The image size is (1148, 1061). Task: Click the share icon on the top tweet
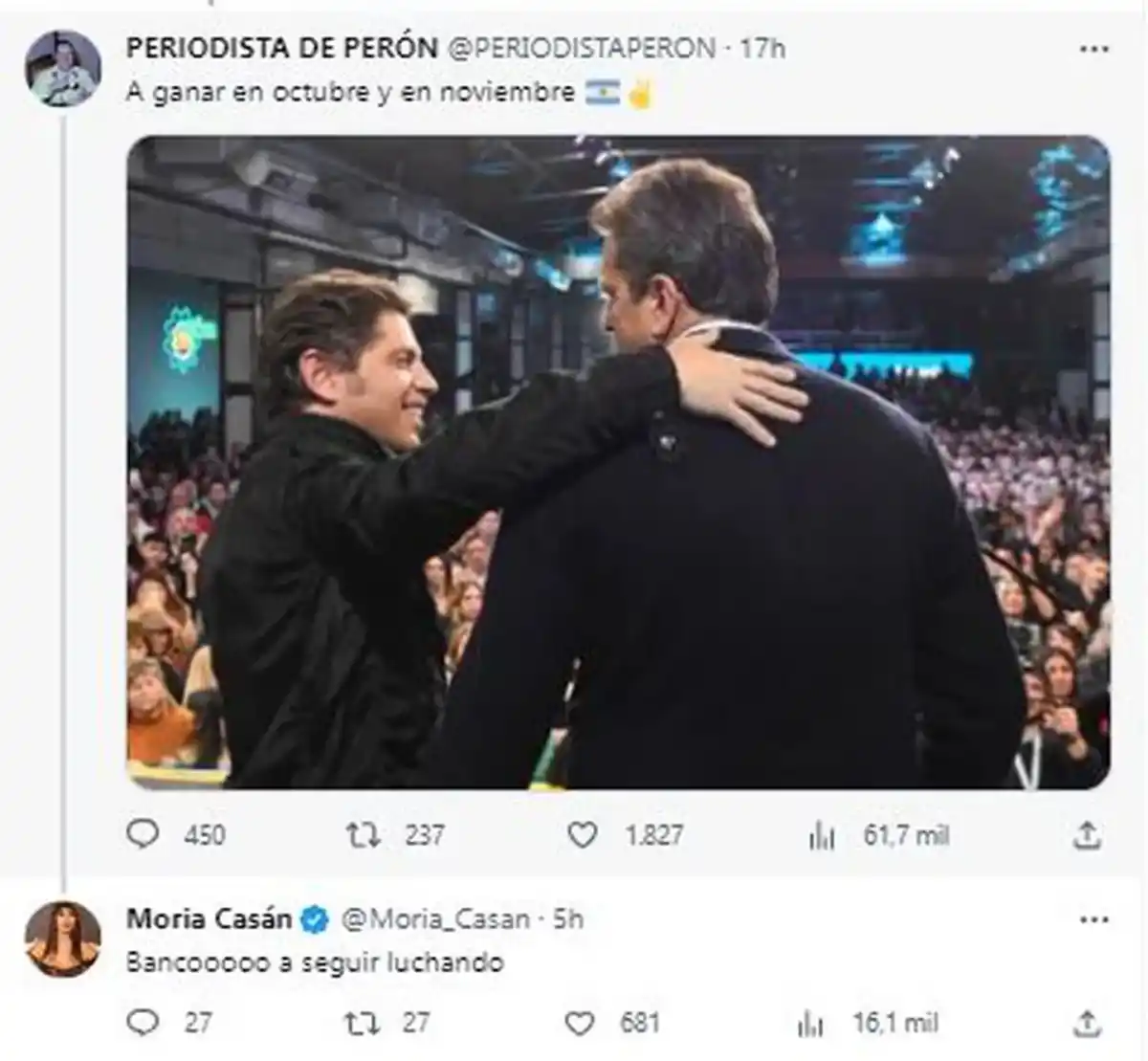pos(1086,835)
